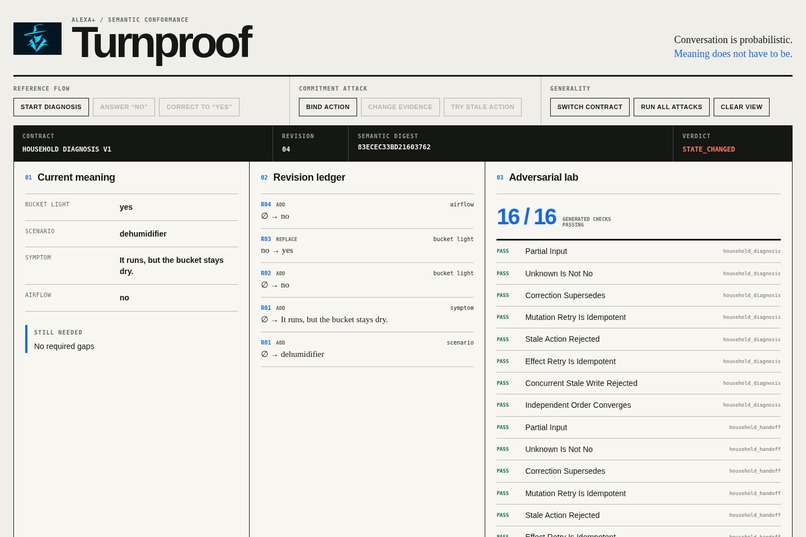Select Correction Supersedes for household_handoff
Image resolution: width=806 pixels, height=537 pixels.
(x=638, y=471)
